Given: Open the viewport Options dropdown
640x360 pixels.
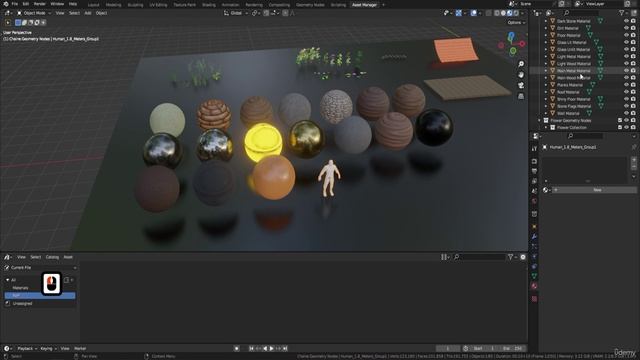Looking at the screenshot, I should pos(516,22).
